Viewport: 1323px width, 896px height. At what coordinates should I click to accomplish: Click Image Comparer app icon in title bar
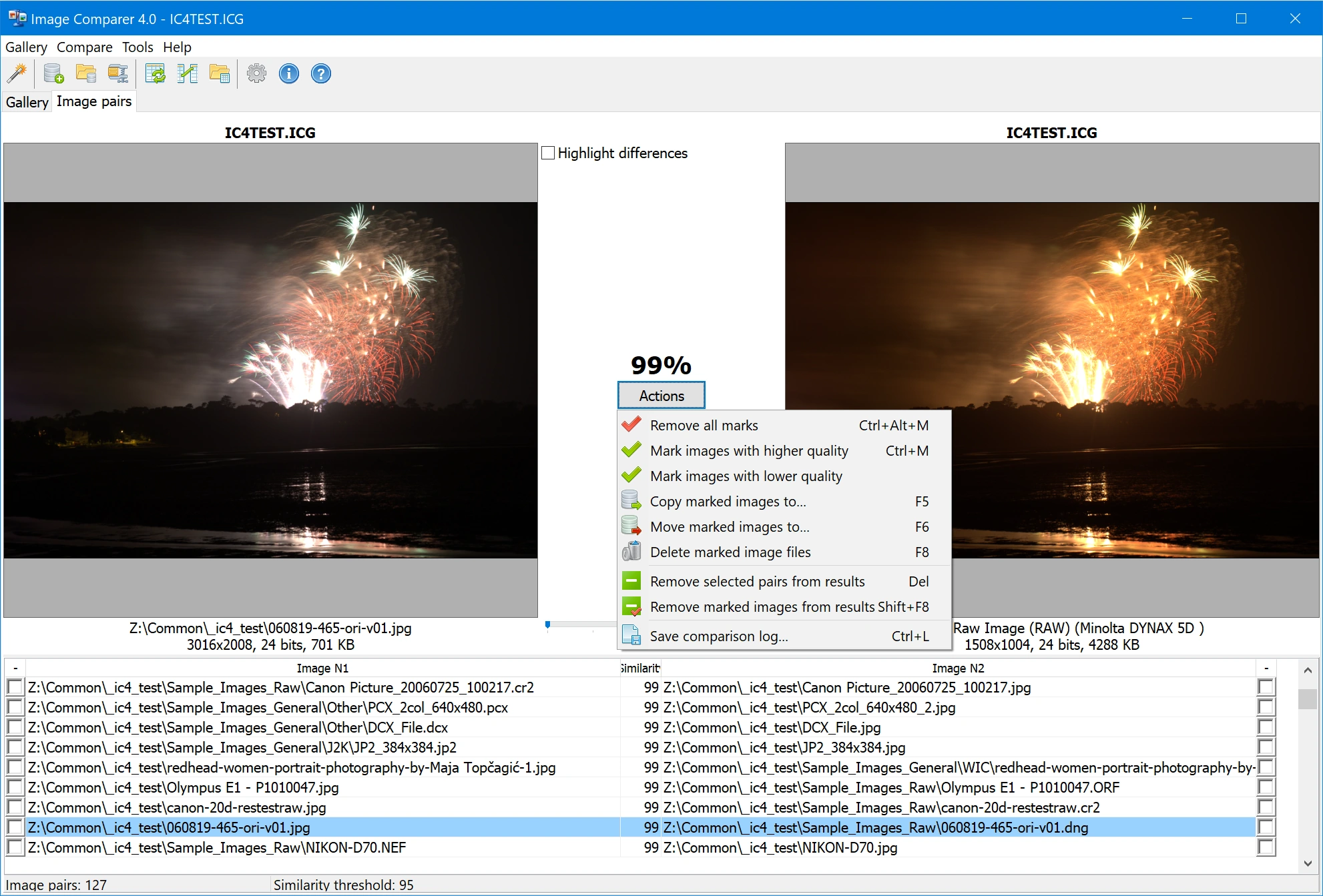tap(17, 19)
